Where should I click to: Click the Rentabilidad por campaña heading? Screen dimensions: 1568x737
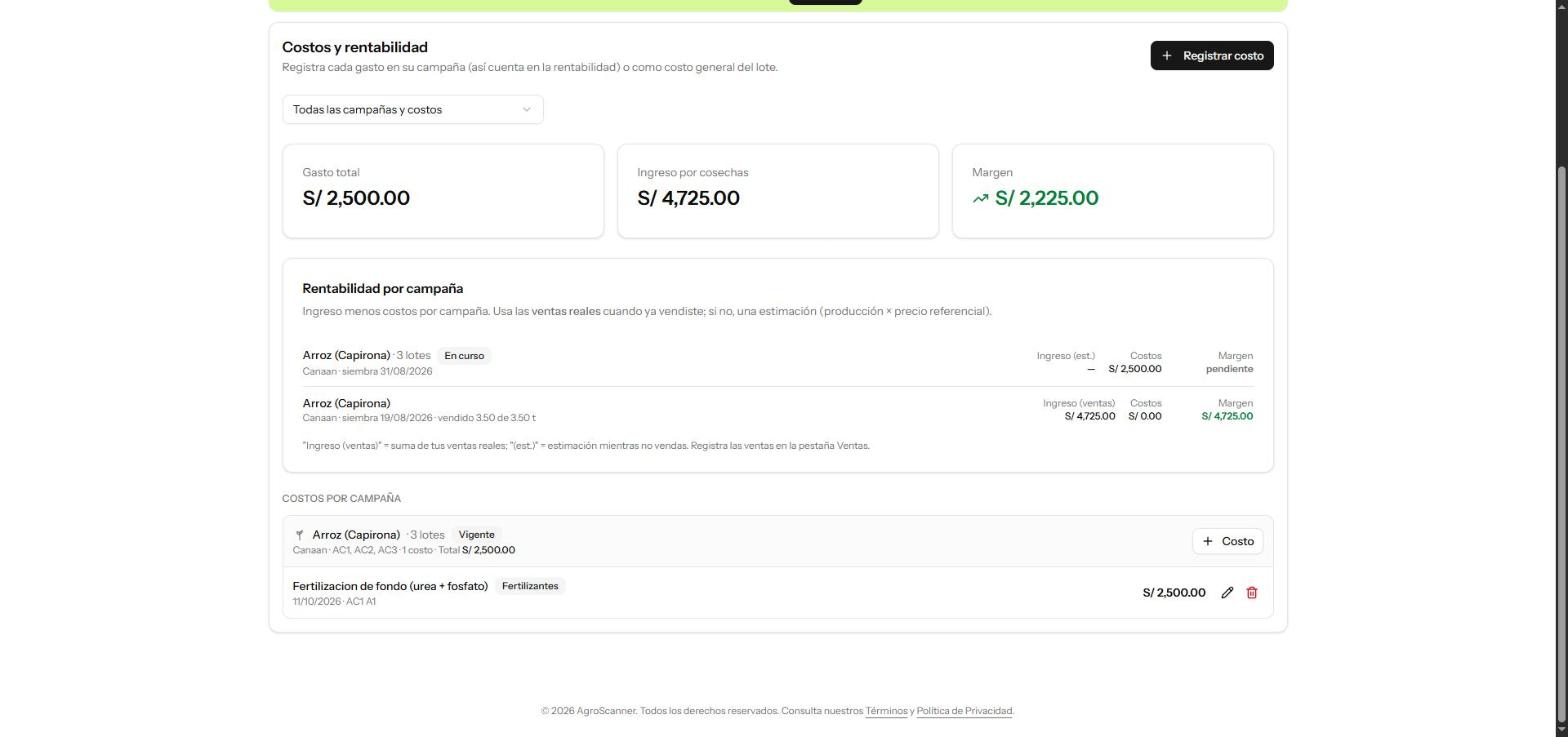(x=382, y=289)
